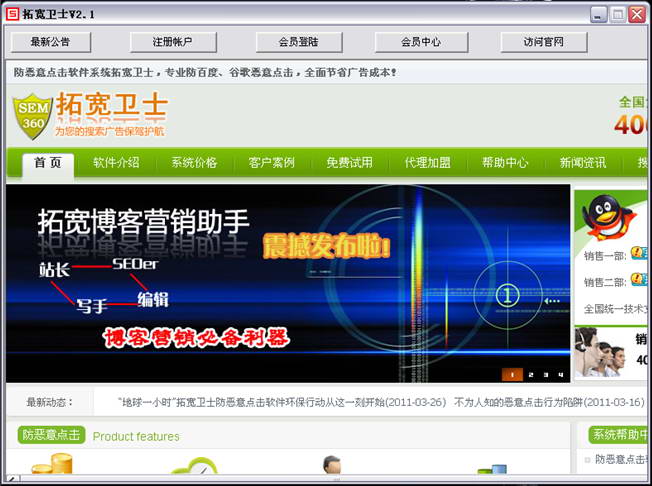Switch banner to slide 1
The width and height of the screenshot is (652, 486).
click(512, 375)
